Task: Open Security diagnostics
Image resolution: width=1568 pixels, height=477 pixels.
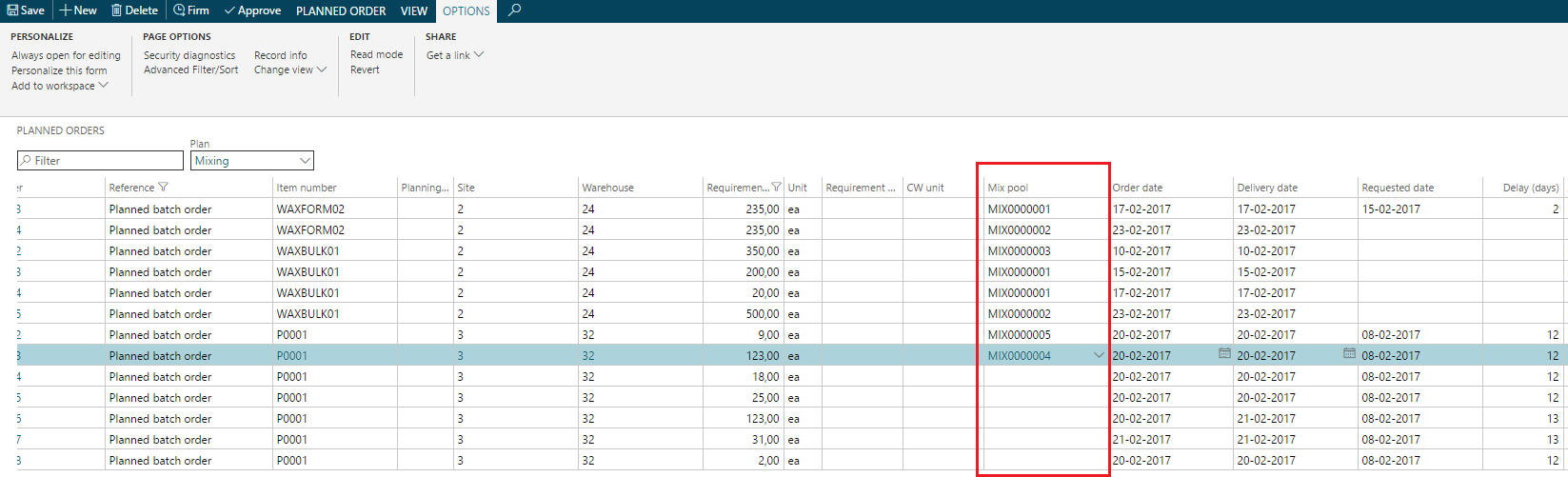Action: [189, 55]
